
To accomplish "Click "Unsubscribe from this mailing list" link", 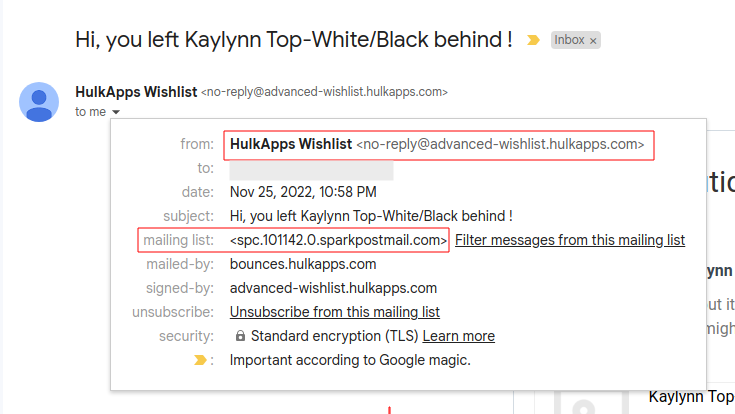I will 335,312.
